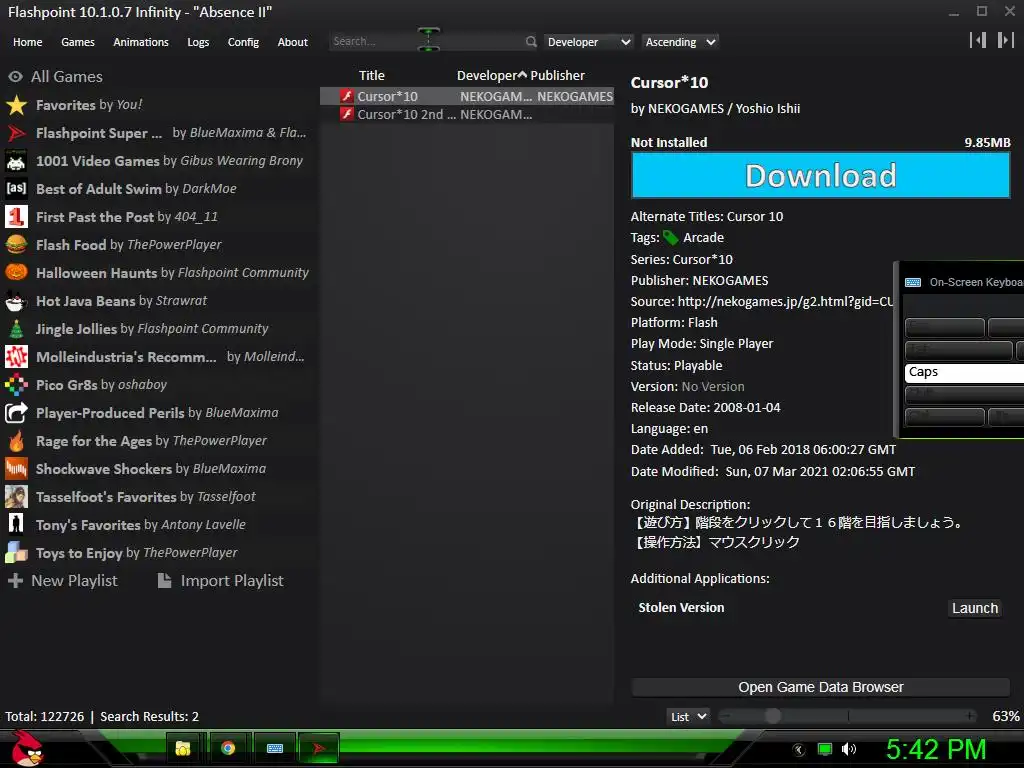Open the List layout dropdown
Image resolution: width=1024 pixels, height=768 pixels.
pos(688,716)
